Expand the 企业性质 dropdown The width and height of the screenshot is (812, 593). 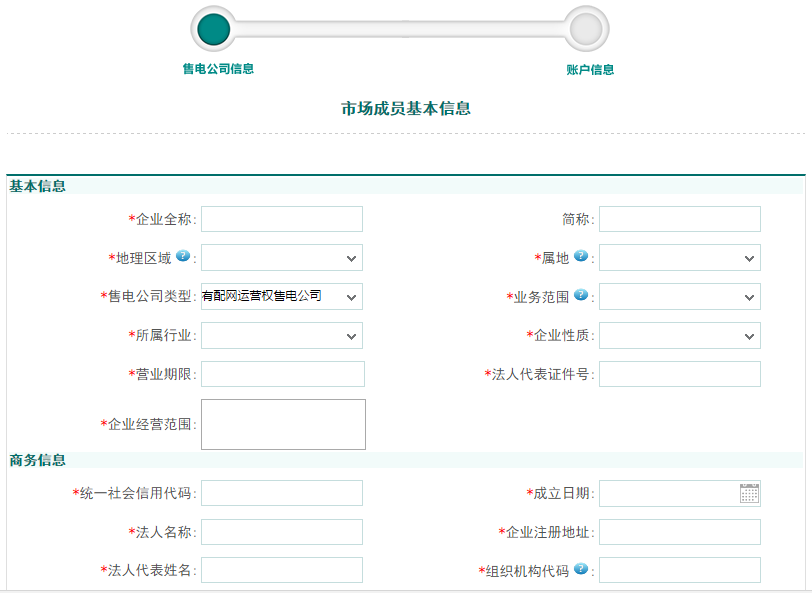(x=679, y=336)
